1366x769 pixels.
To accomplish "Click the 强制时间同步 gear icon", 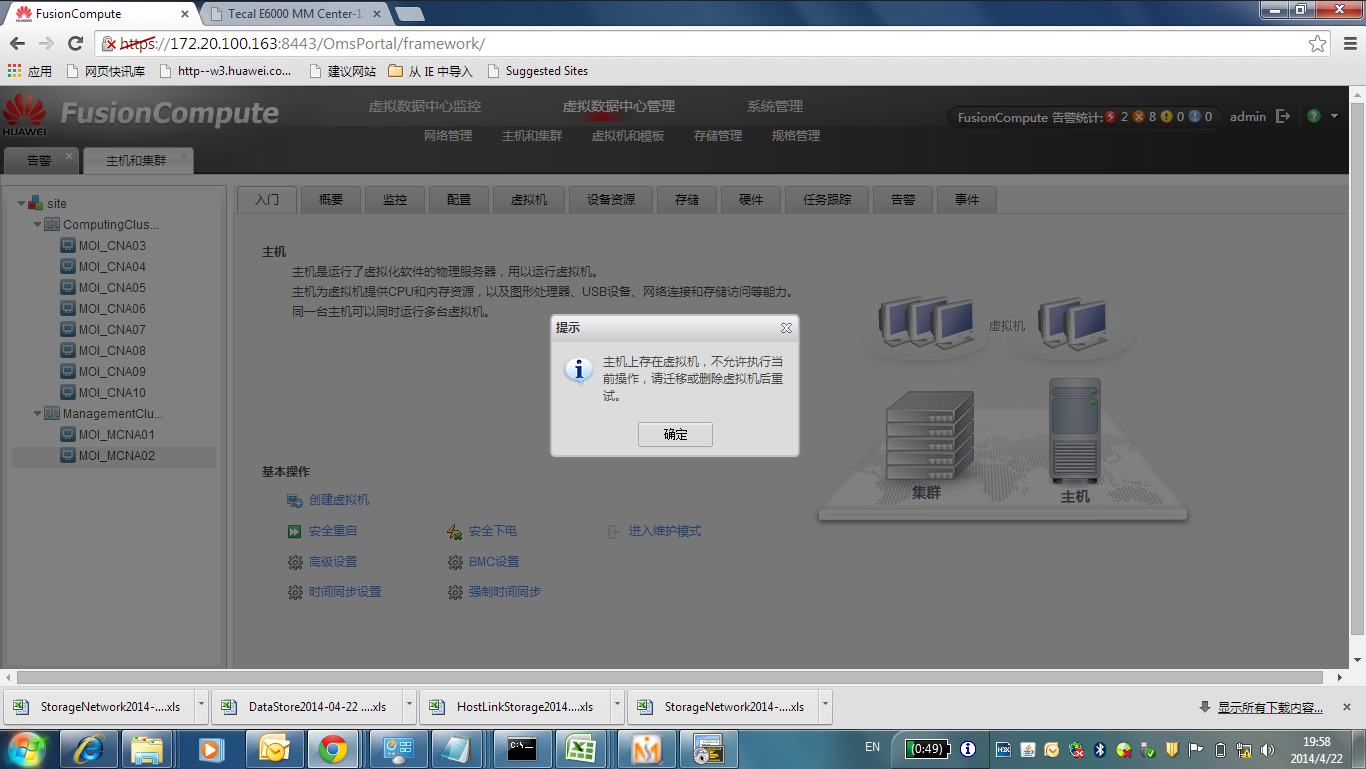I will pos(454,592).
